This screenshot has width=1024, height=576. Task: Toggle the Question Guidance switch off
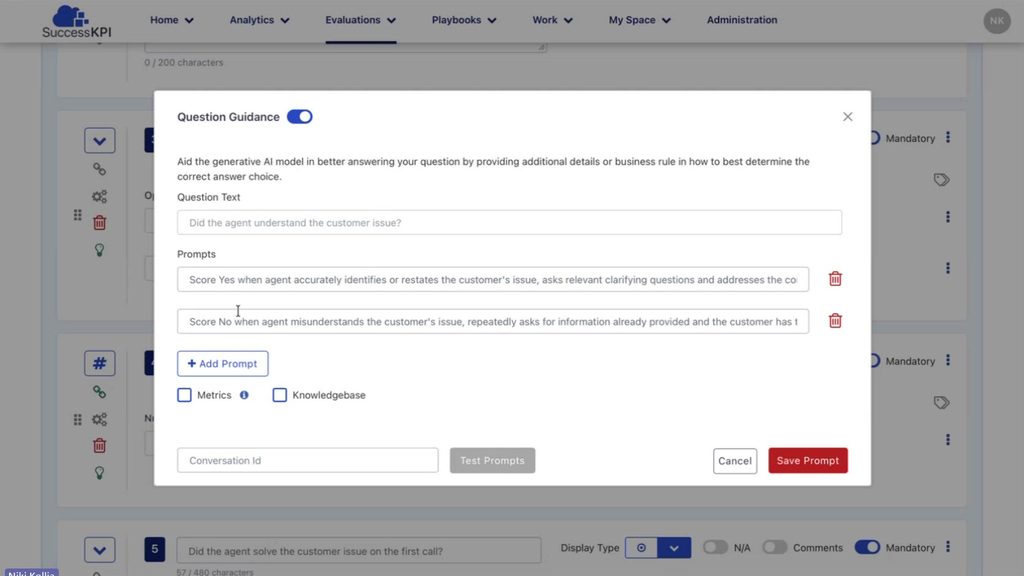pos(300,117)
